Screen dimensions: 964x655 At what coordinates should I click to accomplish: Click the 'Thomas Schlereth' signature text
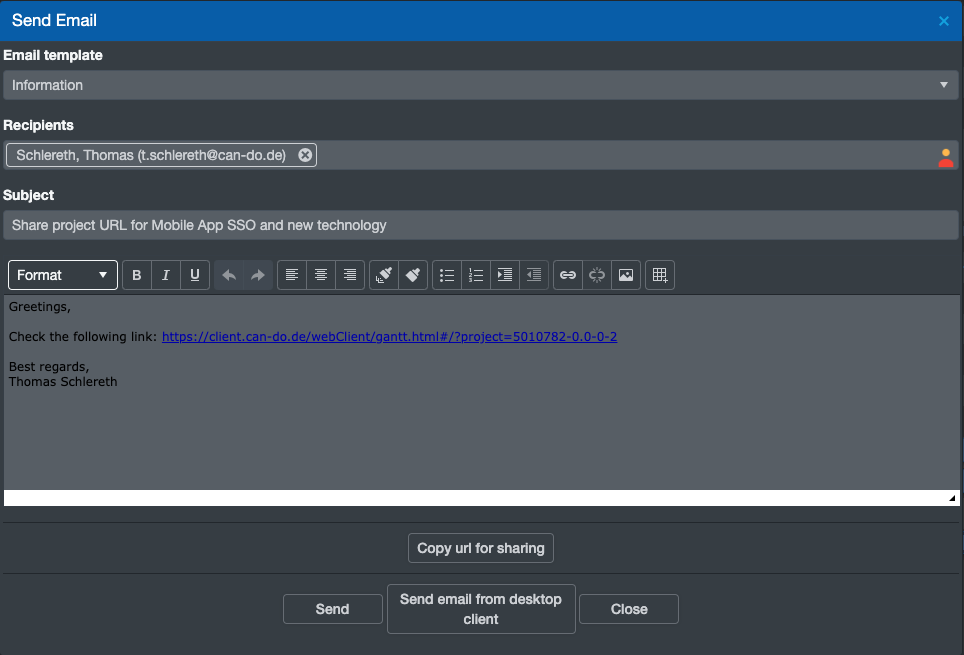coord(63,381)
